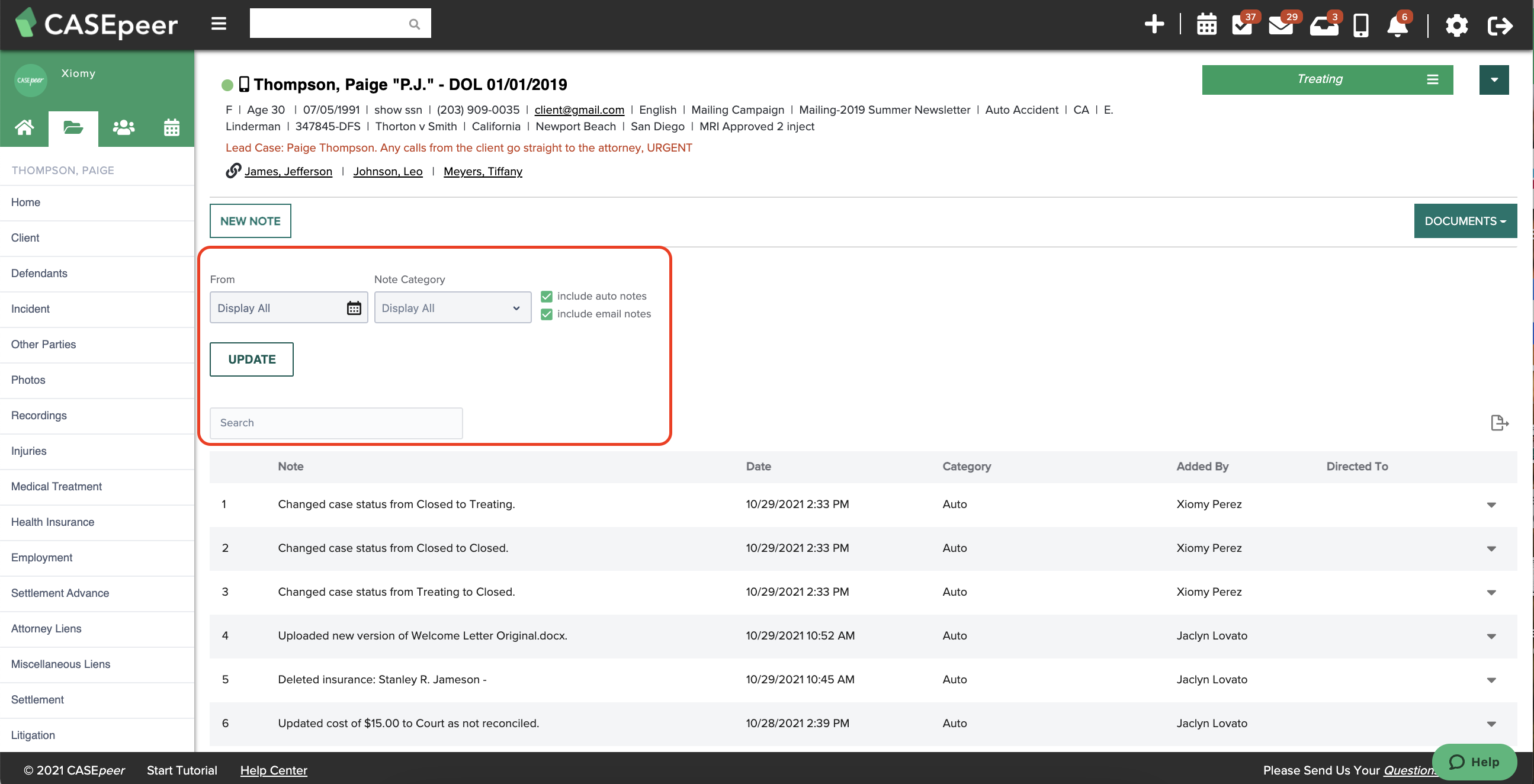Expand details for the Welcome Letter note

click(1492, 637)
